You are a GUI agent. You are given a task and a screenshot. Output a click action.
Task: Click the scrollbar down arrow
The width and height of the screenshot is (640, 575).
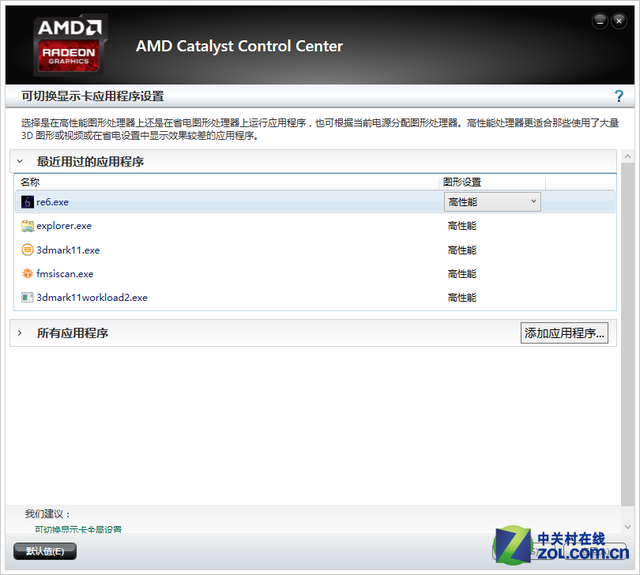tap(628, 527)
